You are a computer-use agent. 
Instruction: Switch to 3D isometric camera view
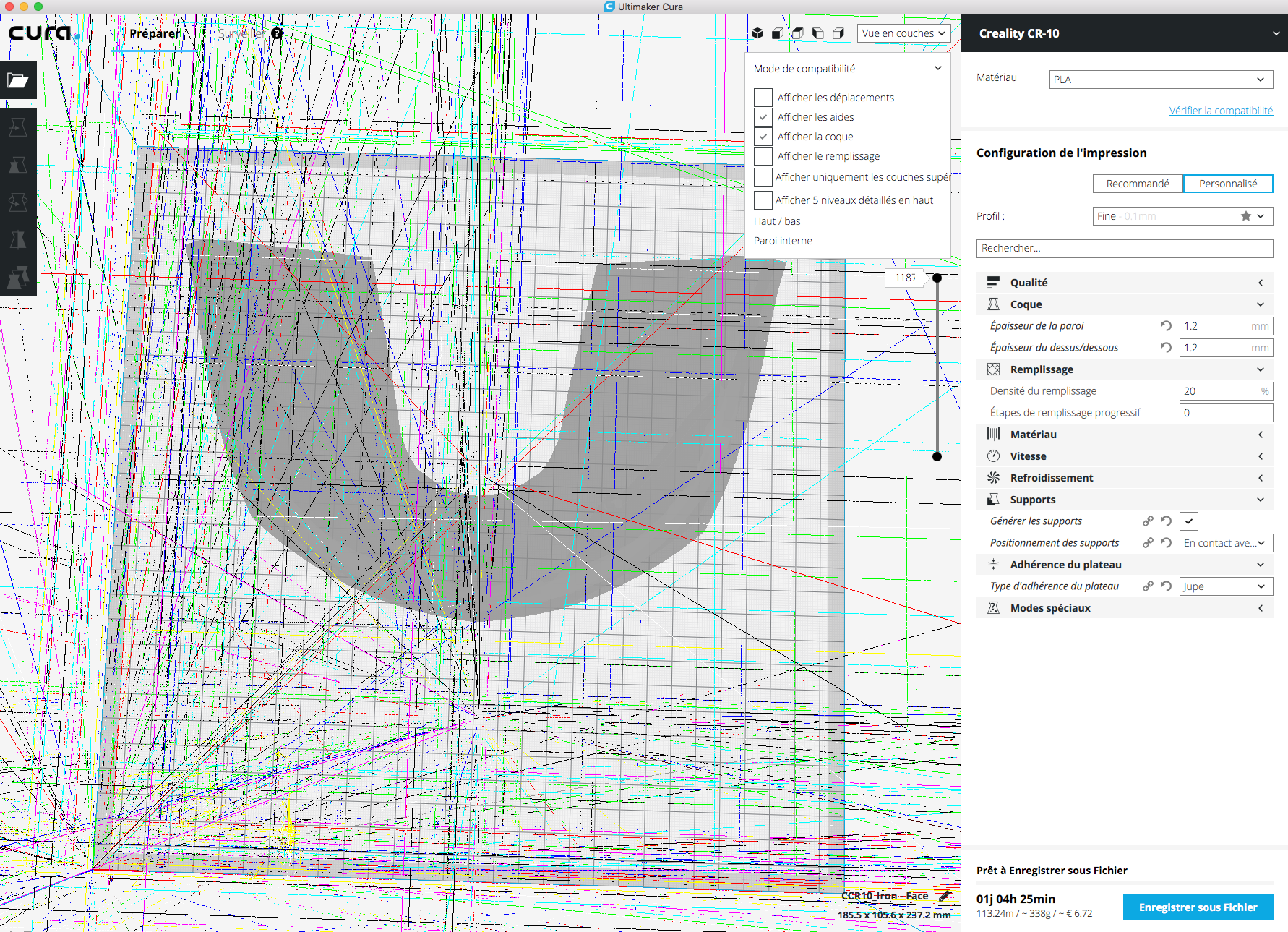click(x=757, y=33)
